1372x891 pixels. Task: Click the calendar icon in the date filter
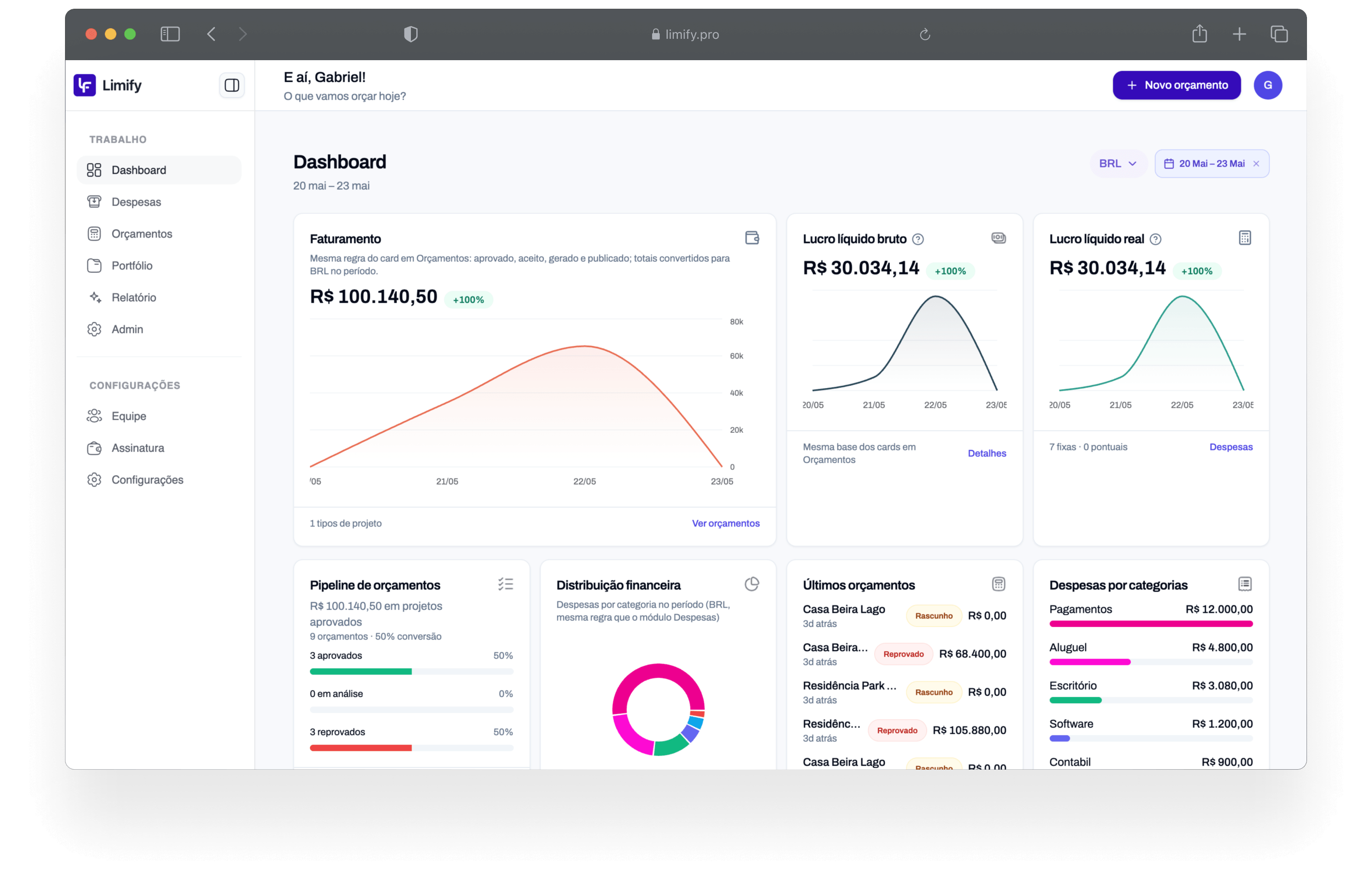click(1169, 164)
